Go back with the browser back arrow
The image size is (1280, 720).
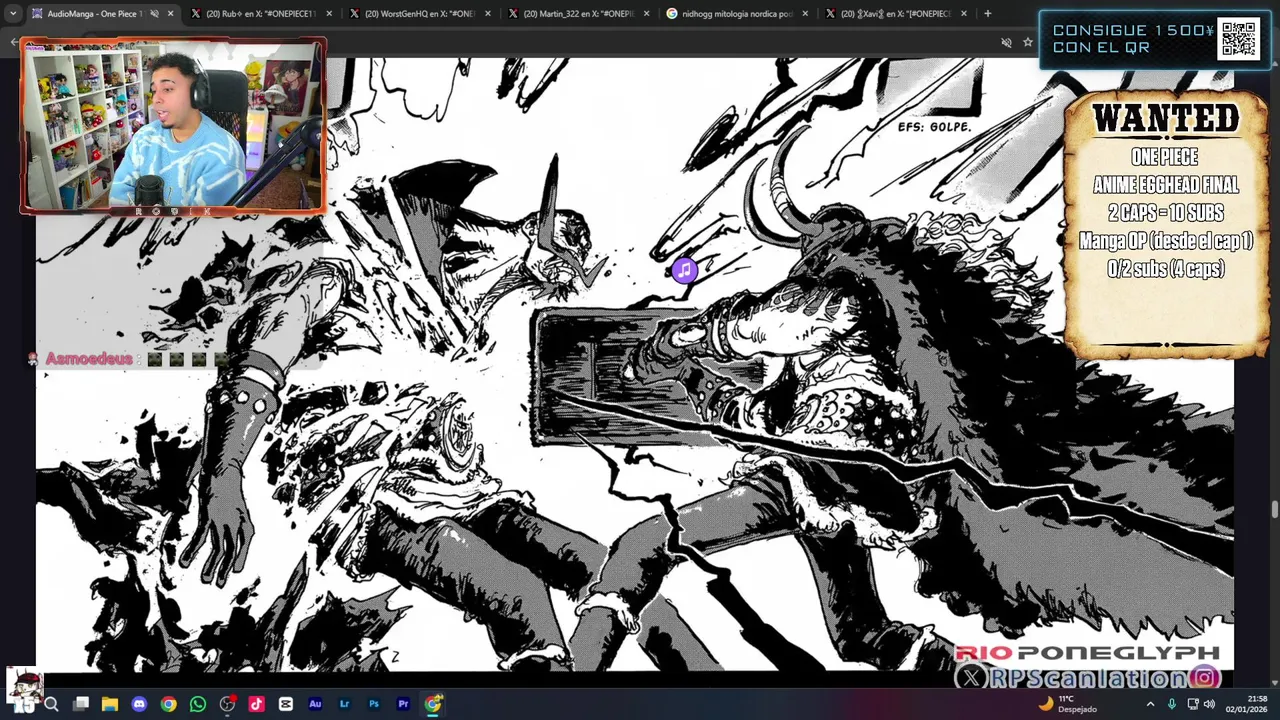tap(14, 42)
